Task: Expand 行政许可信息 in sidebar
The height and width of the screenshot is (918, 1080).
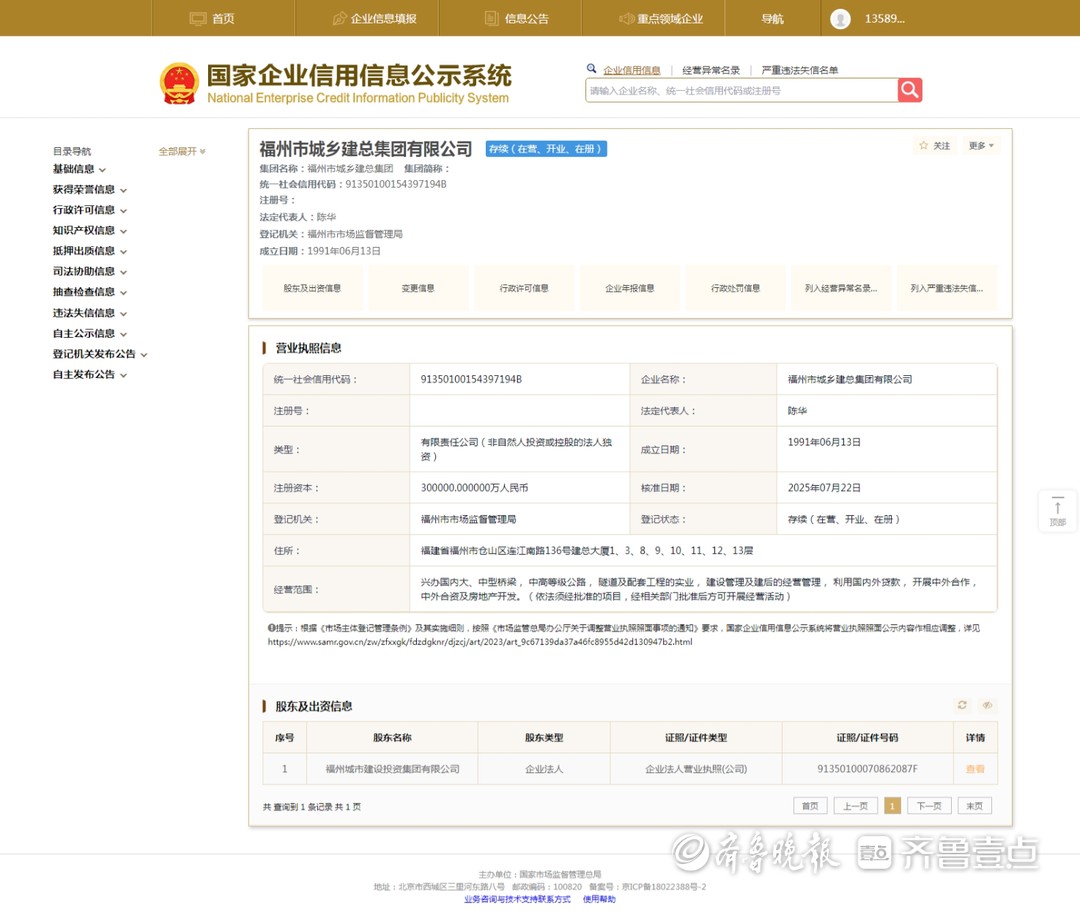Action: tap(90, 210)
